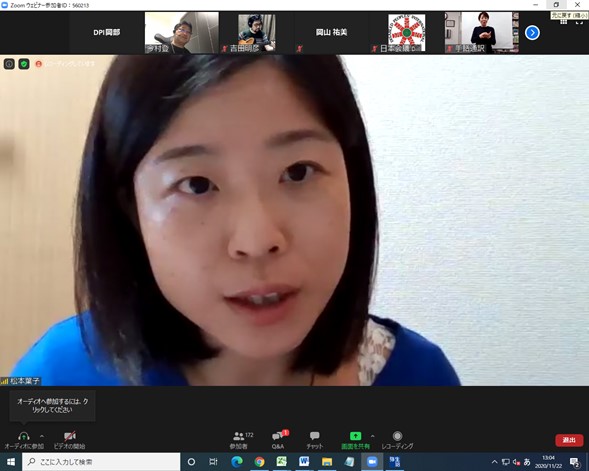The height and width of the screenshot is (471, 589).
Task: Open the Q&A panel
Action: point(278,436)
